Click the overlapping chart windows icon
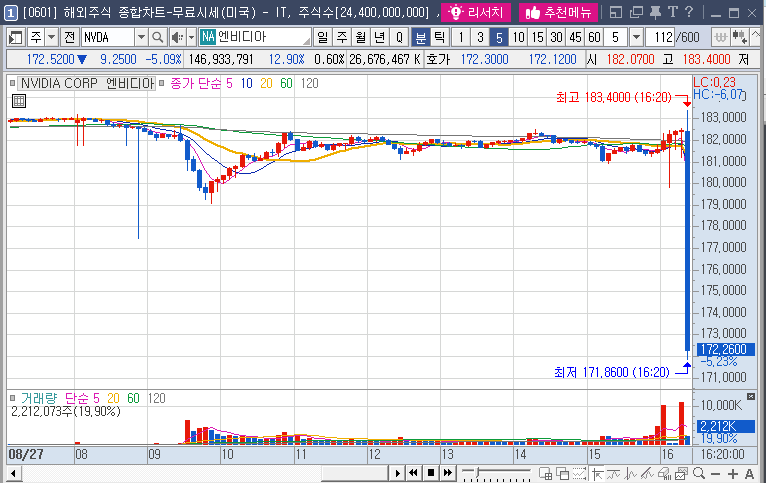The width and height of the screenshot is (766, 483). tap(562, 473)
